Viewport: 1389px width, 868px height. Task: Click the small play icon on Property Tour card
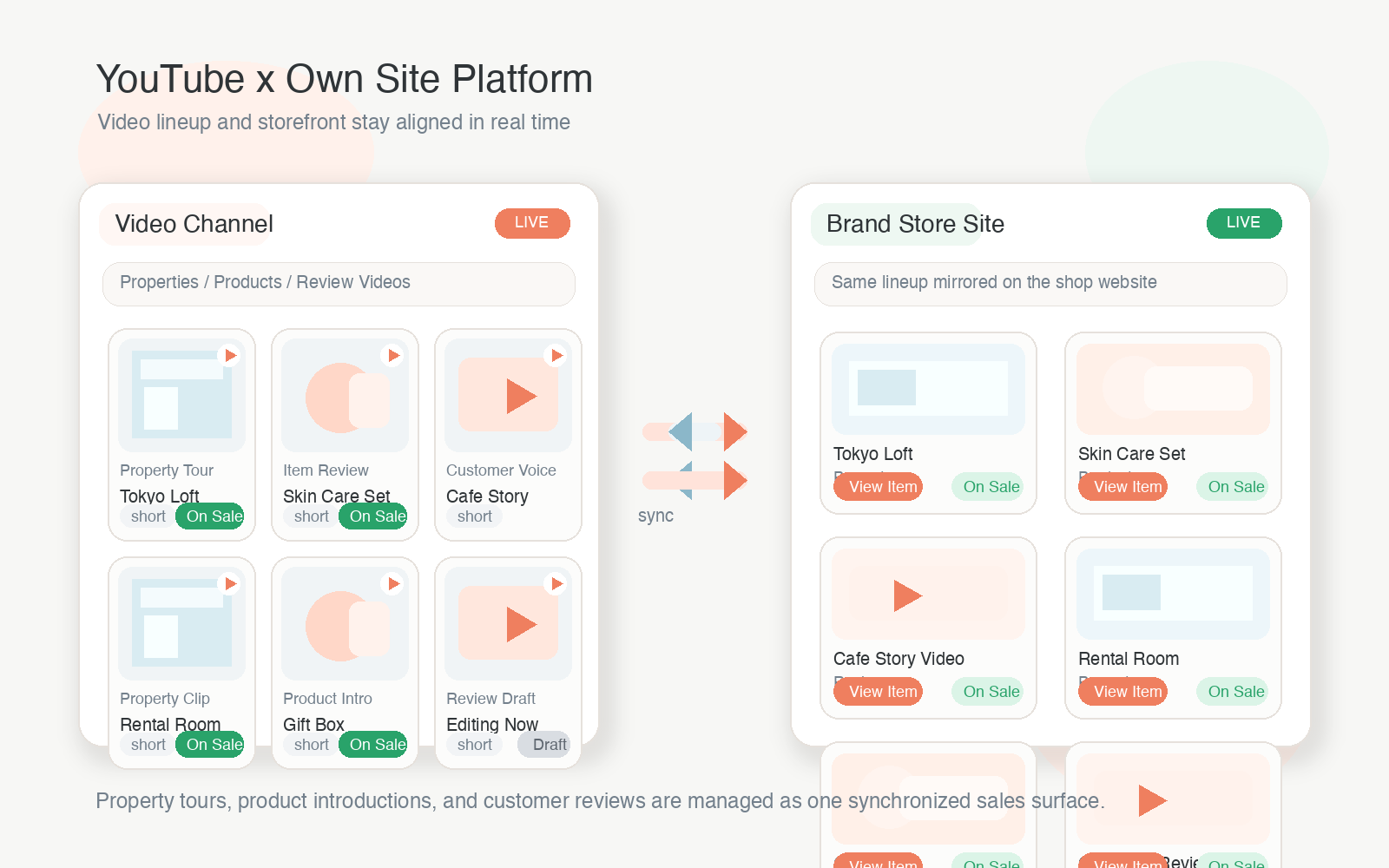(x=230, y=355)
